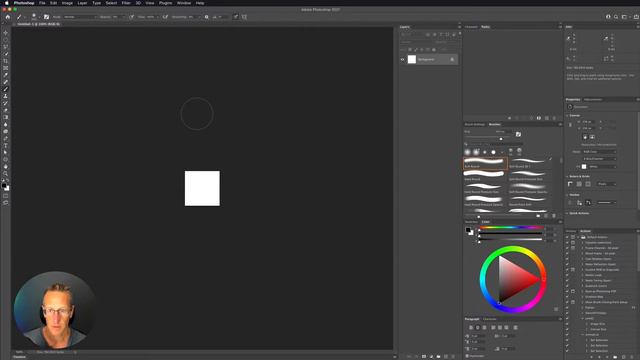Open the Window menu
Viewport: 640px width, 360px height.
click(184, 3)
